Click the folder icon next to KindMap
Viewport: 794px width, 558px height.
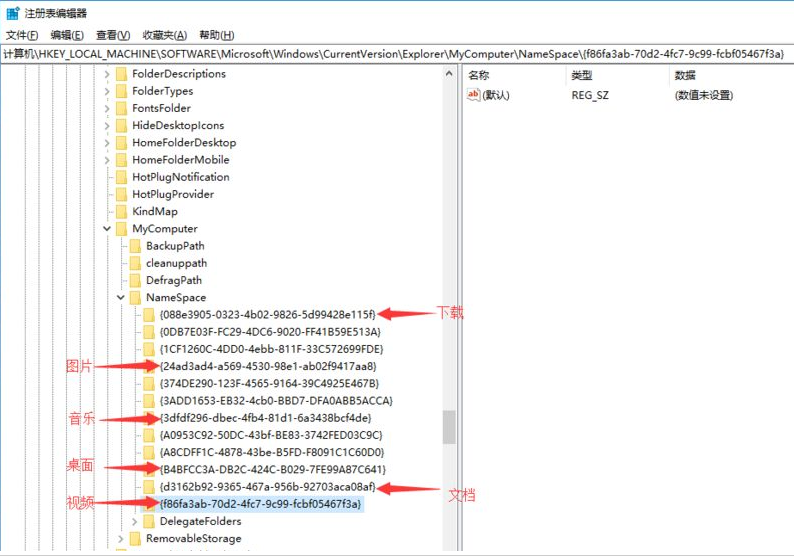(x=121, y=212)
